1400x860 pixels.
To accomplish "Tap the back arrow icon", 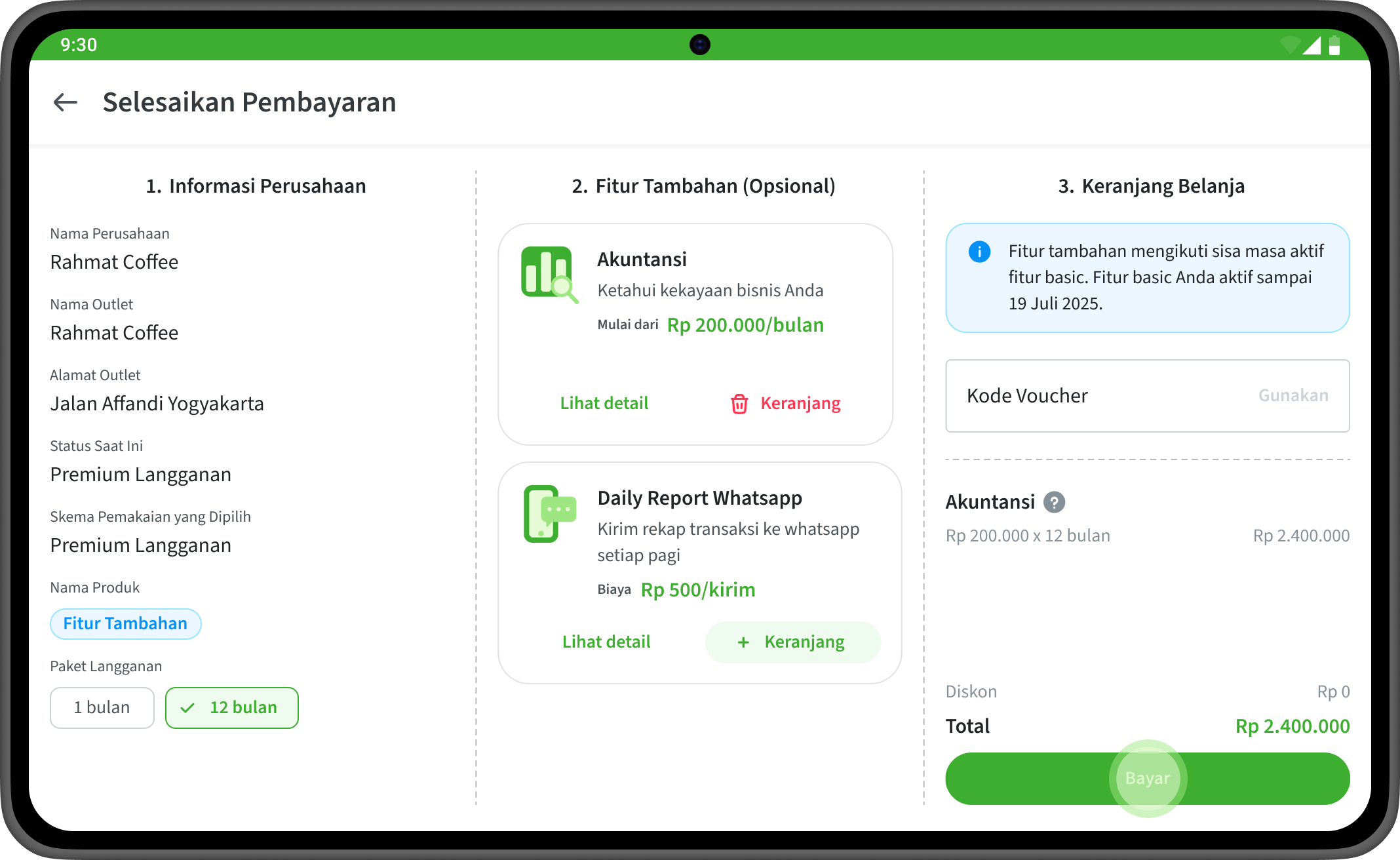I will [65, 102].
